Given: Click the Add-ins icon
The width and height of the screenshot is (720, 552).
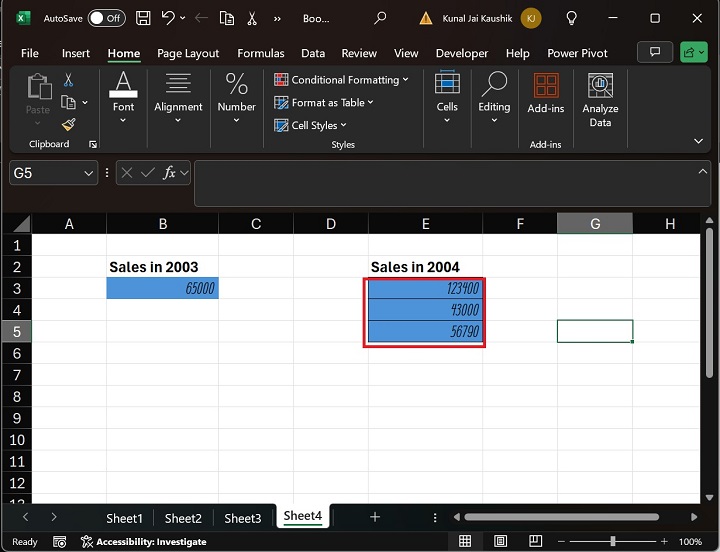Looking at the screenshot, I should [545, 95].
